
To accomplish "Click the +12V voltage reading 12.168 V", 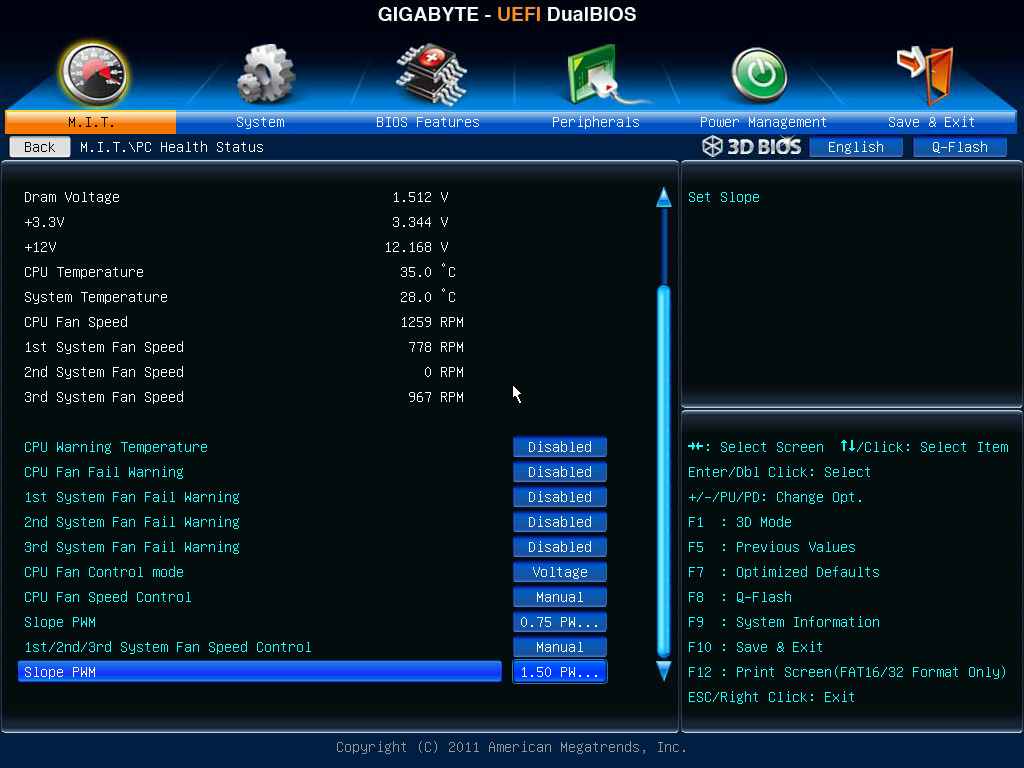I will click(416, 247).
